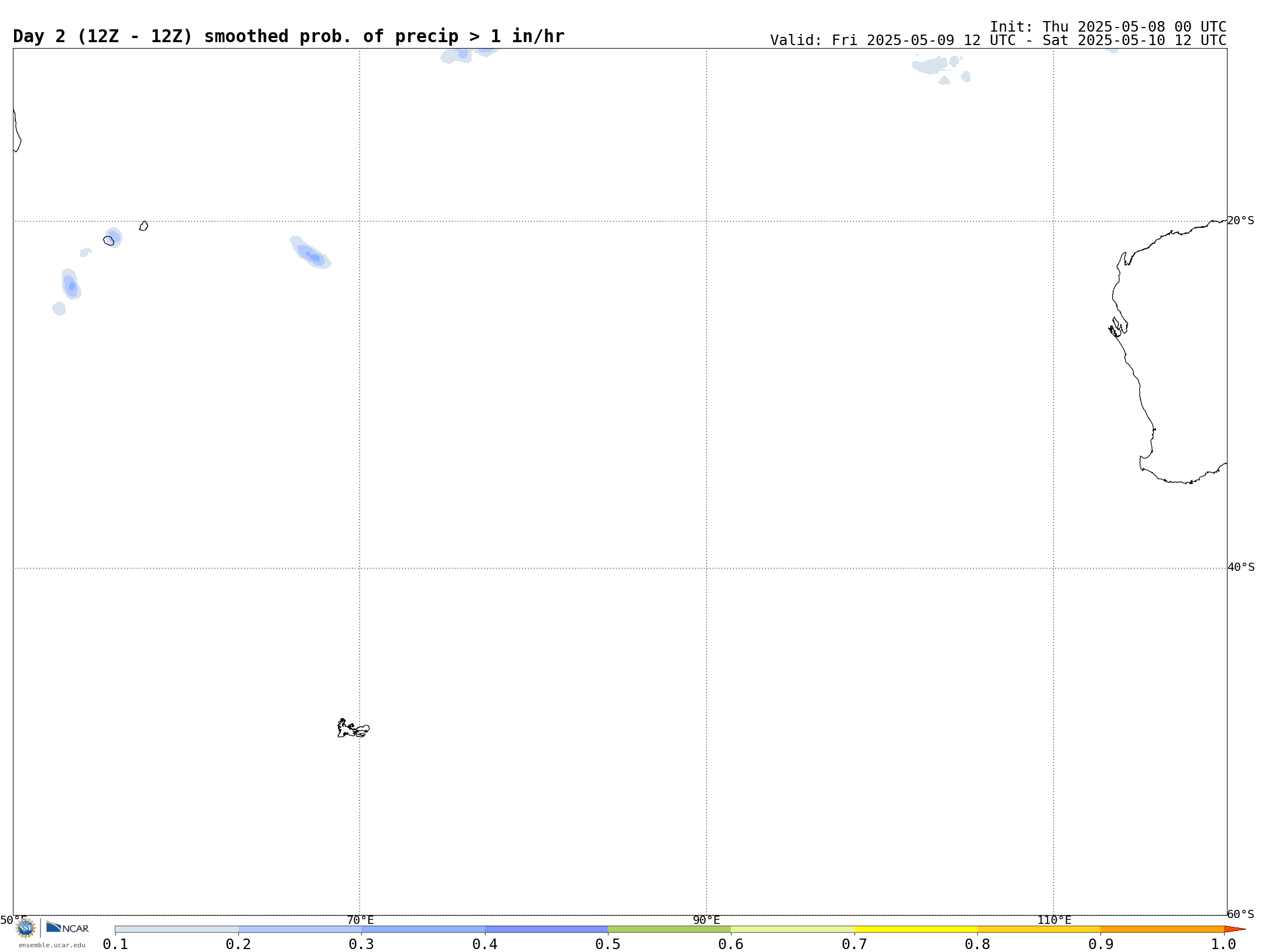
Task: Click the NSF seal logo
Action: (26, 928)
